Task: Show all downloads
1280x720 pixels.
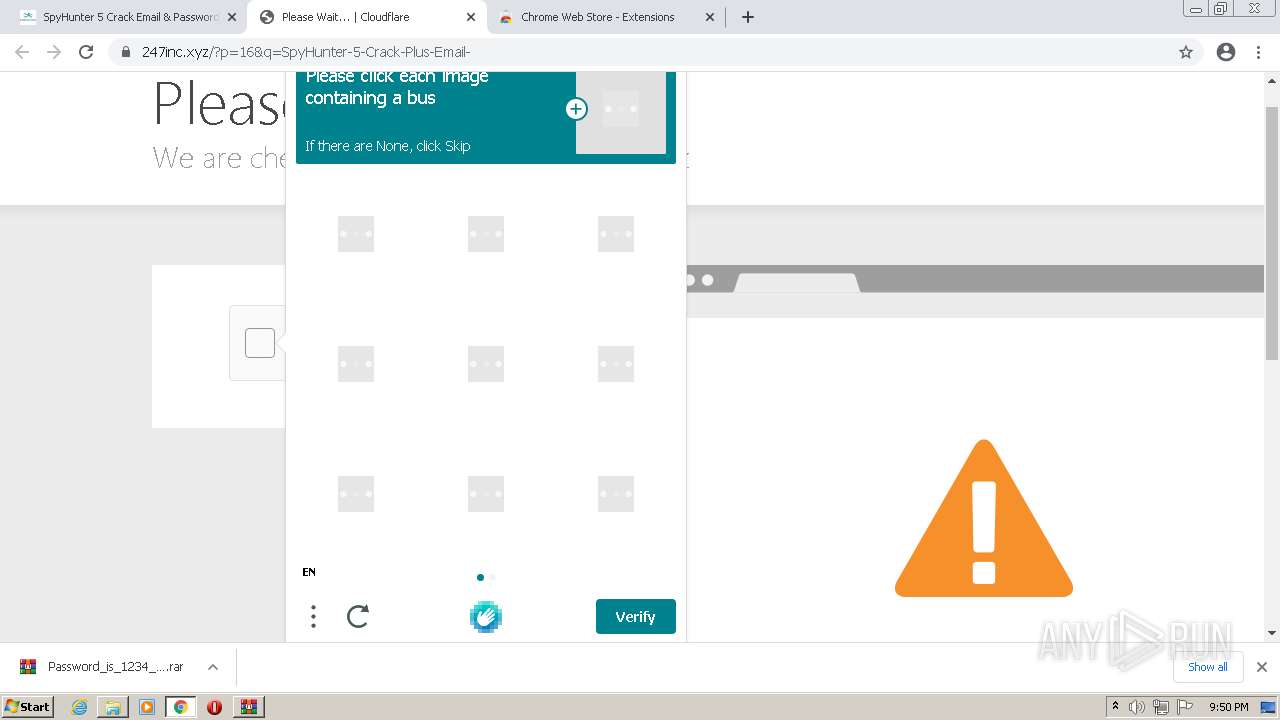Action: (1207, 667)
